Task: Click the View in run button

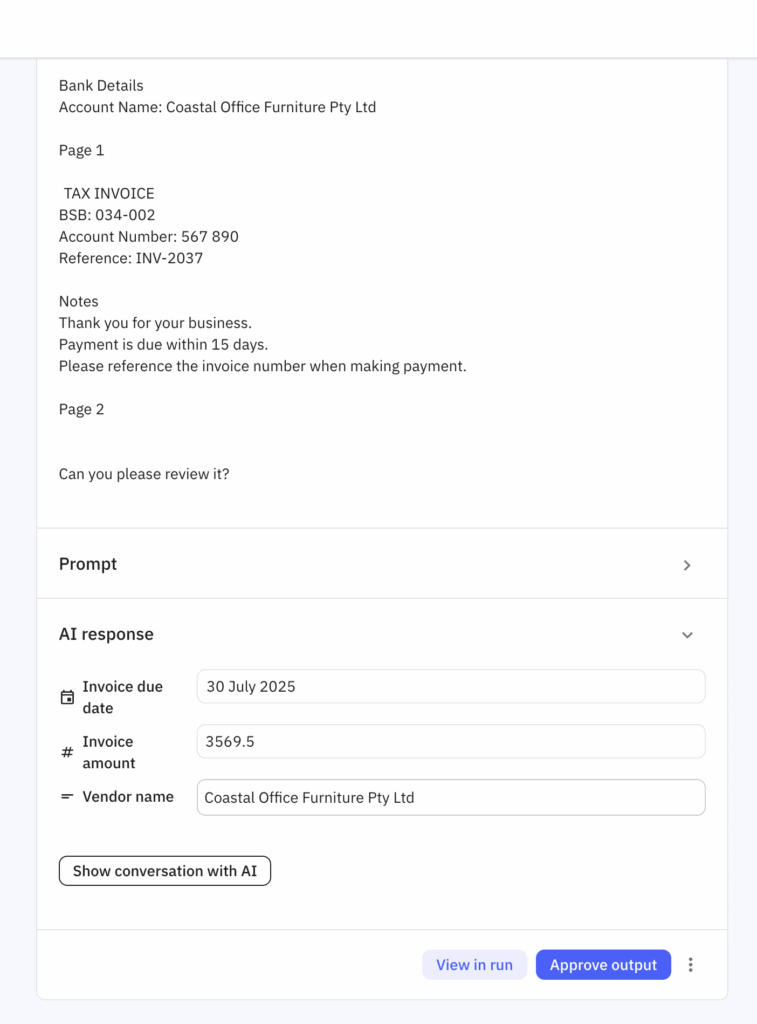Action: pyautogui.click(x=474, y=965)
